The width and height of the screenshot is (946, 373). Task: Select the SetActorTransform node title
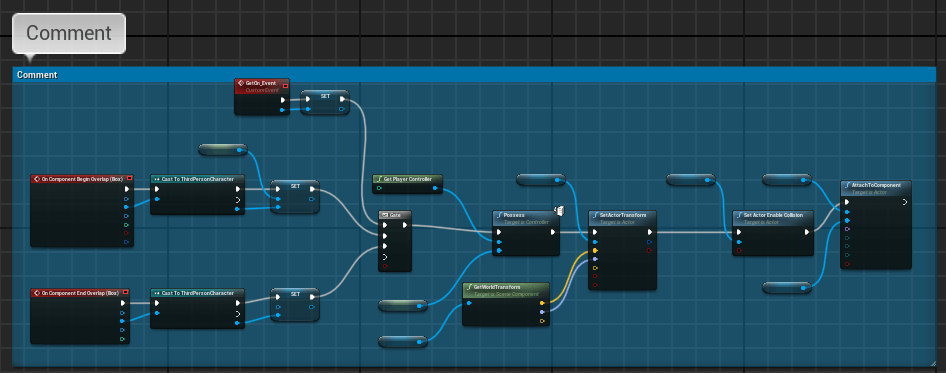[x=622, y=214]
